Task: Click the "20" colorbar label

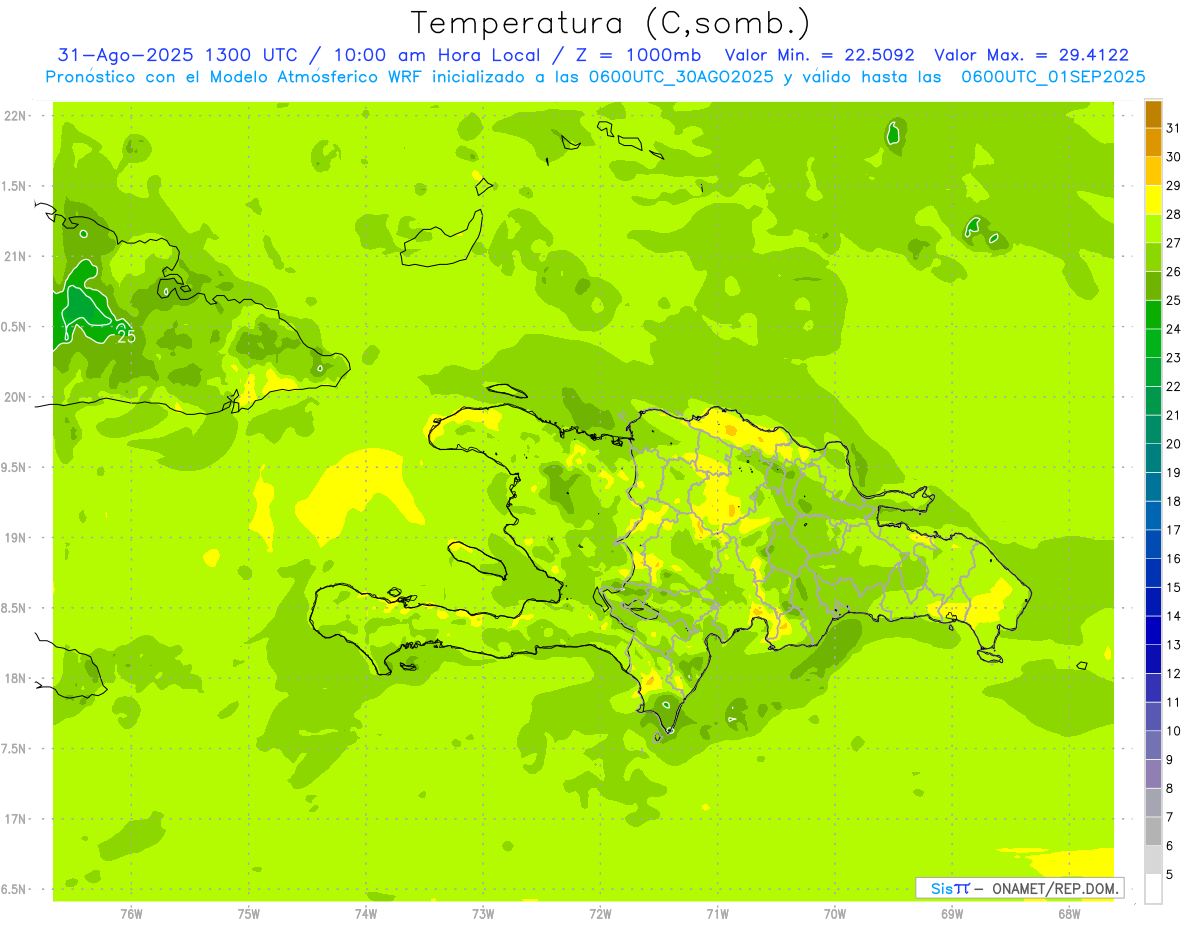Action: (x=1174, y=444)
